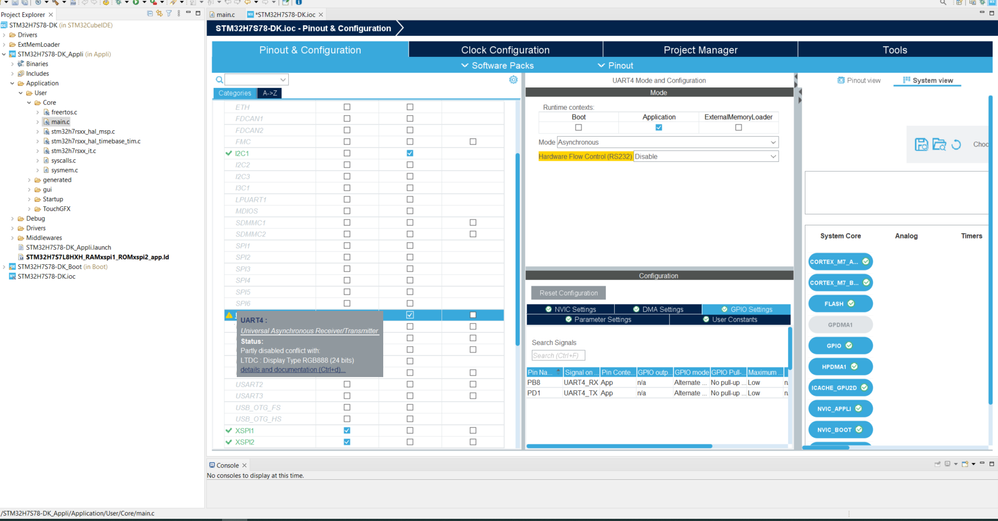Screen dimensions: 998x521
Task: Open the CORTEX_M7_A... system core pill
Action: [x=840, y=261]
